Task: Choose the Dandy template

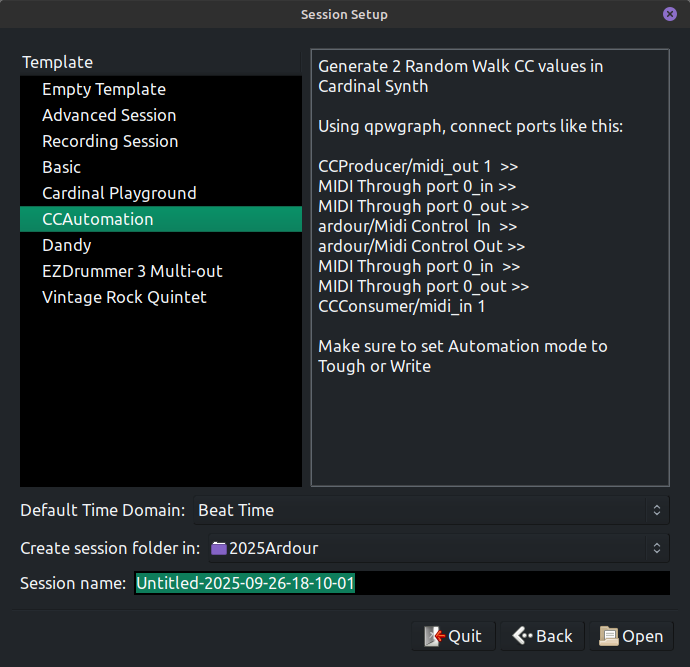Action: coord(67,245)
